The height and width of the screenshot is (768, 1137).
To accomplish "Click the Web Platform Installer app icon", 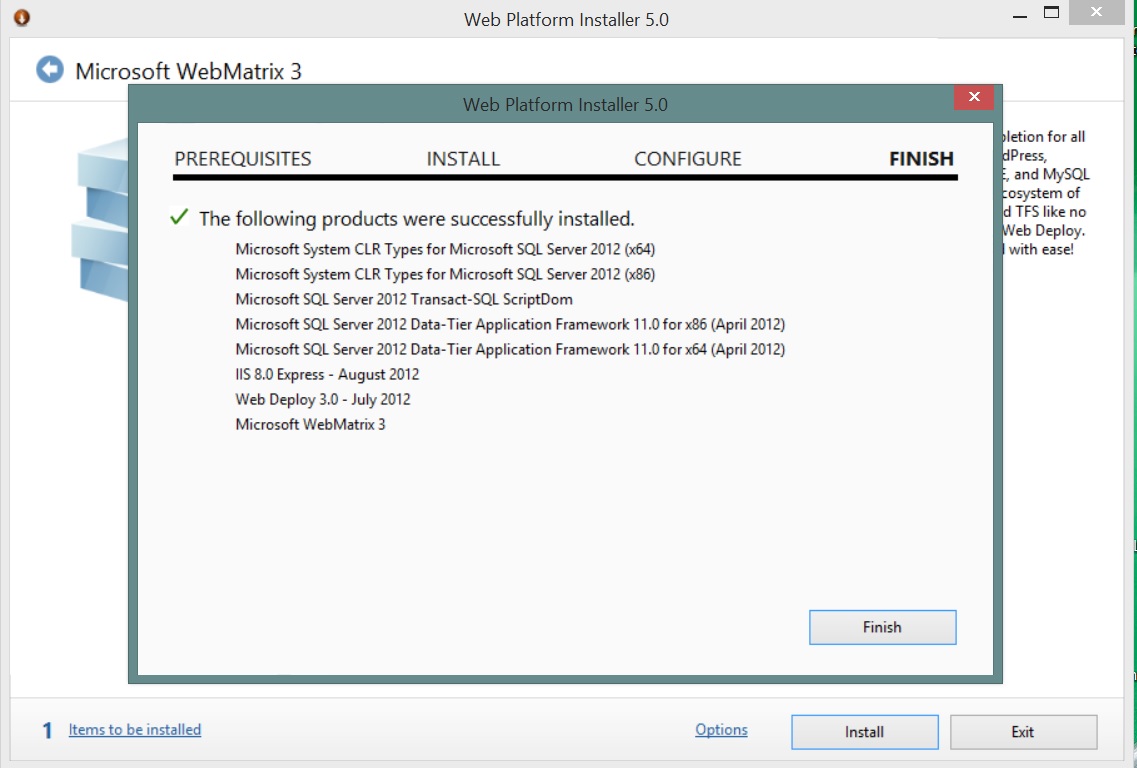I will coord(22,17).
